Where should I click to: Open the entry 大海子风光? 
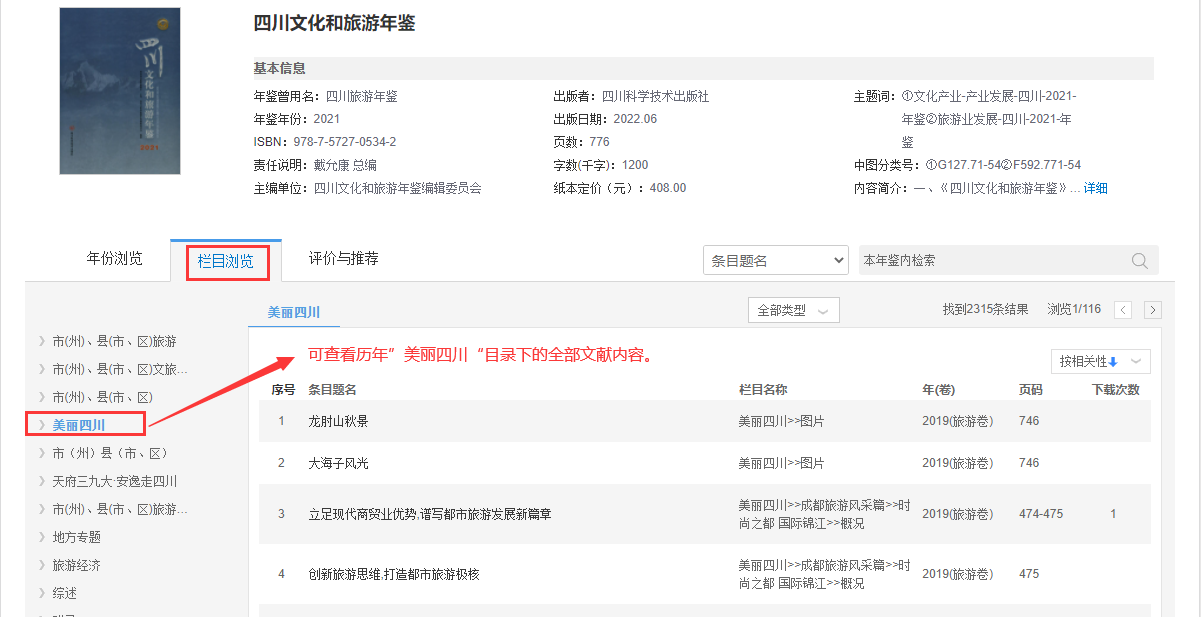(x=338, y=463)
